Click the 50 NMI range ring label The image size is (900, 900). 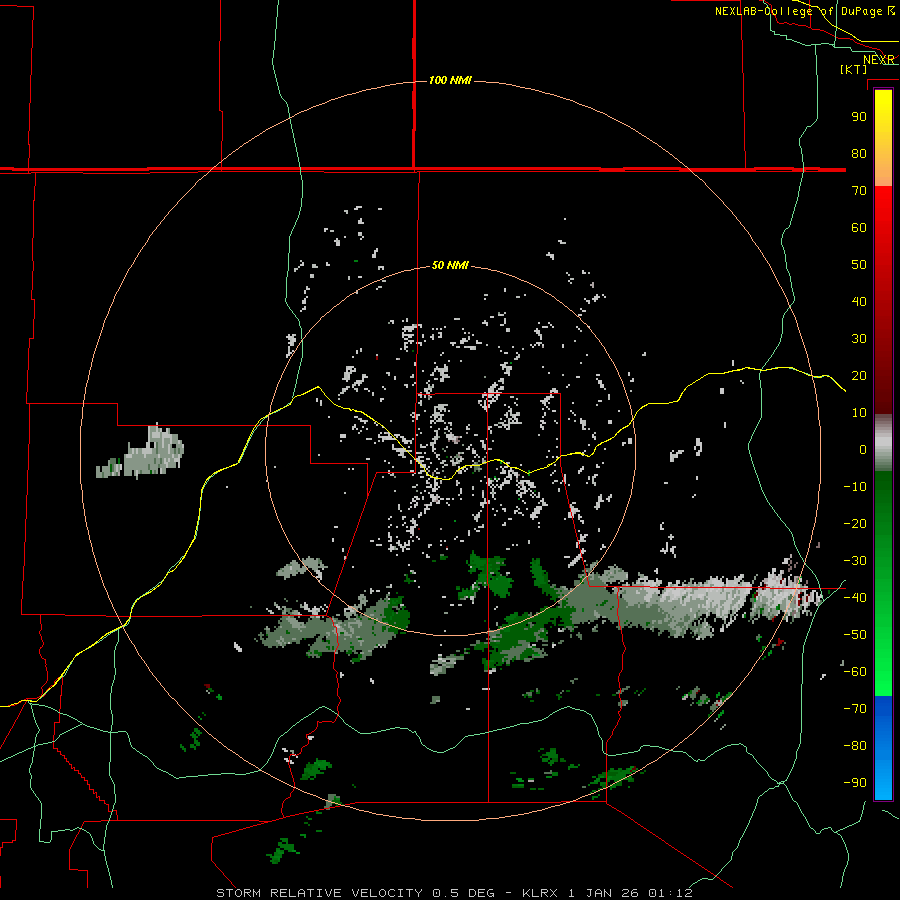(x=450, y=265)
